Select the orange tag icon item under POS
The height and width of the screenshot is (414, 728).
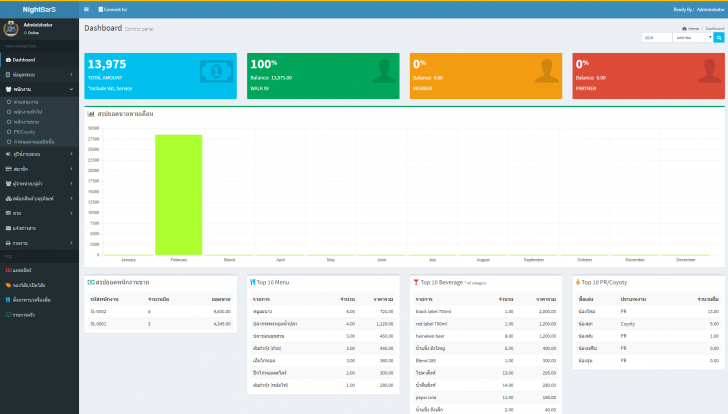click(39, 285)
